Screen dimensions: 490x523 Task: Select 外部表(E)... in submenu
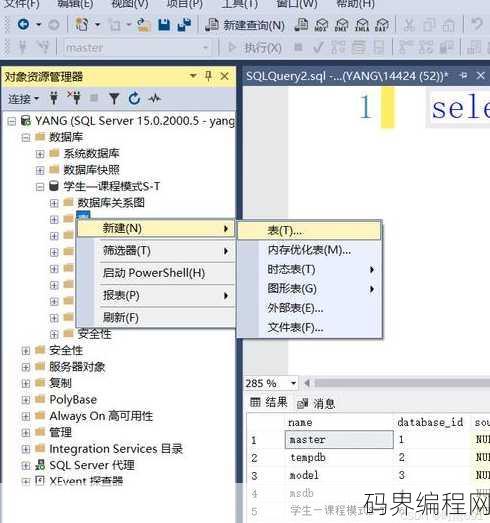[309, 308]
